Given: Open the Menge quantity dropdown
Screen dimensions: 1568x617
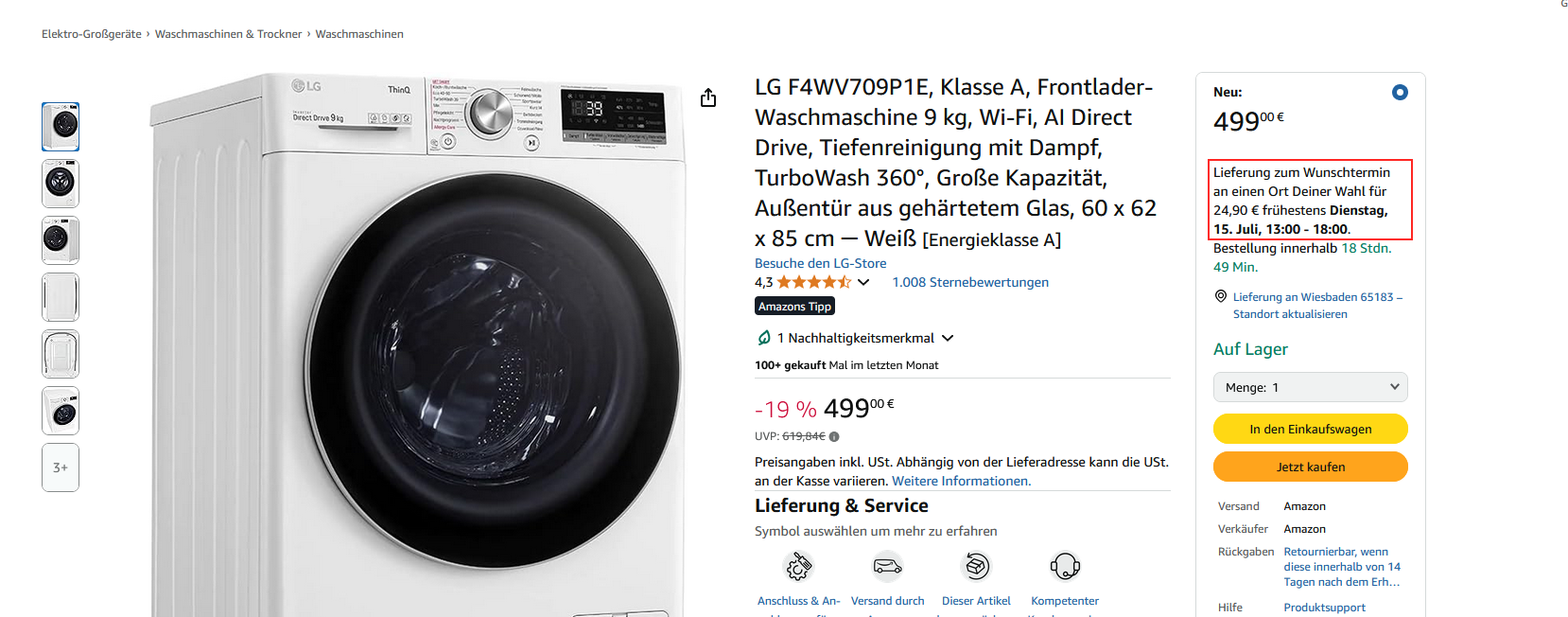Looking at the screenshot, I should click(1310, 387).
